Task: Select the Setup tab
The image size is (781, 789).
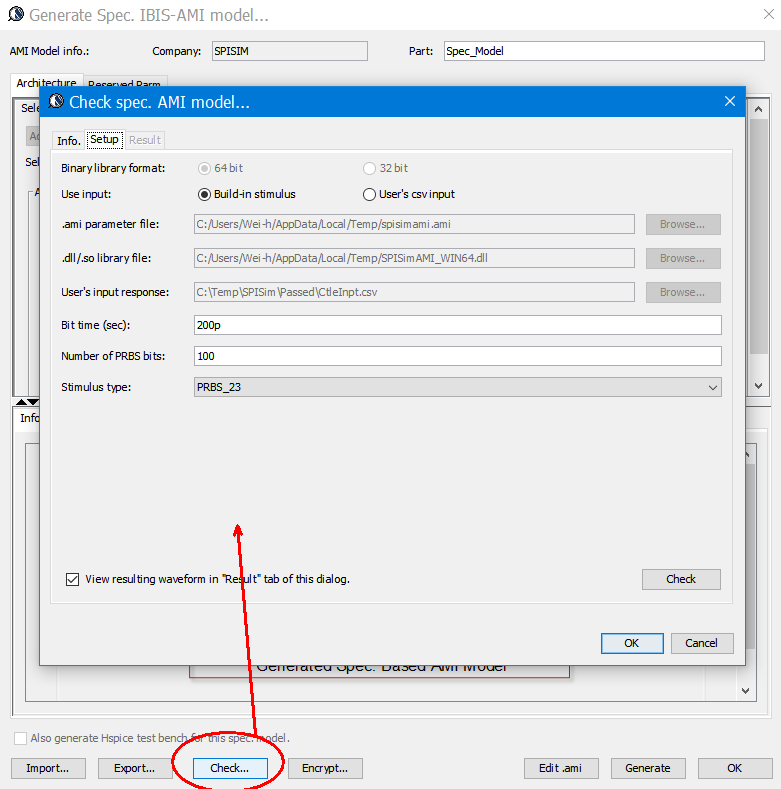Action: [104, 140]
